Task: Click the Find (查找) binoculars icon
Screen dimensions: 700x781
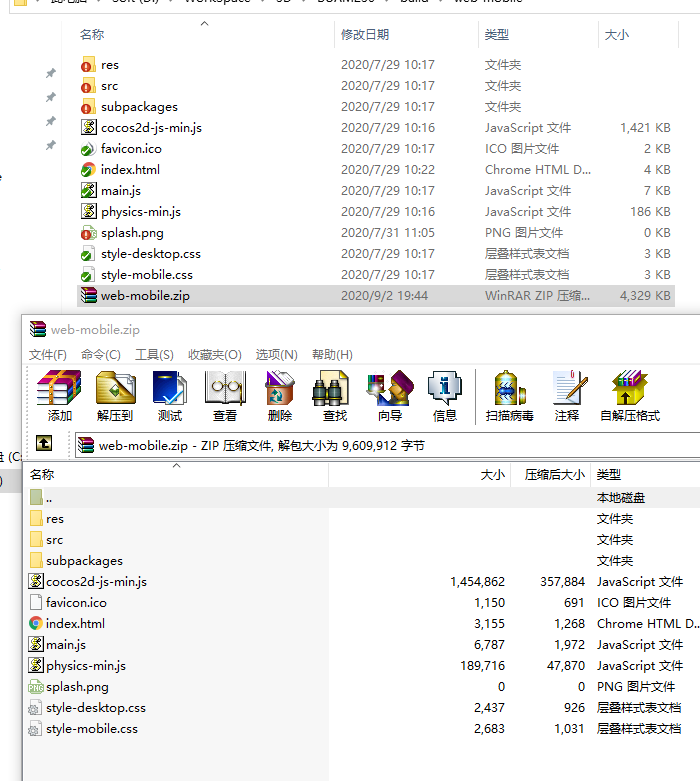Action: point(329,388)
